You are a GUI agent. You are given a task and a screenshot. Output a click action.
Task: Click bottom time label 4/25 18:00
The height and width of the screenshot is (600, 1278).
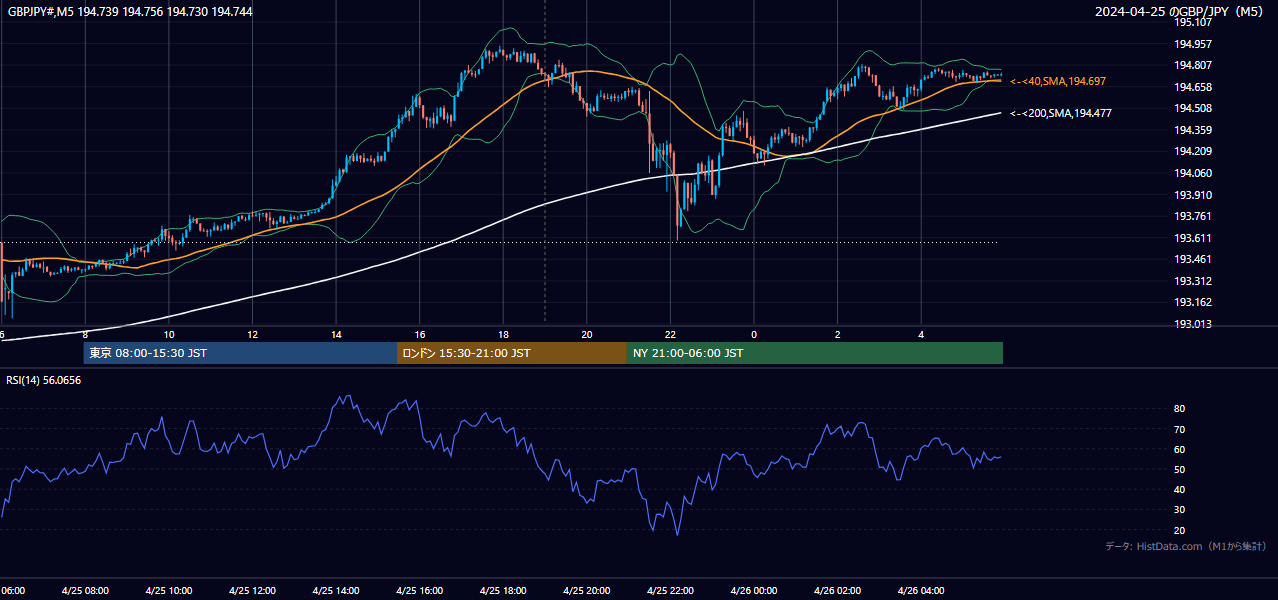pos(503,591)
